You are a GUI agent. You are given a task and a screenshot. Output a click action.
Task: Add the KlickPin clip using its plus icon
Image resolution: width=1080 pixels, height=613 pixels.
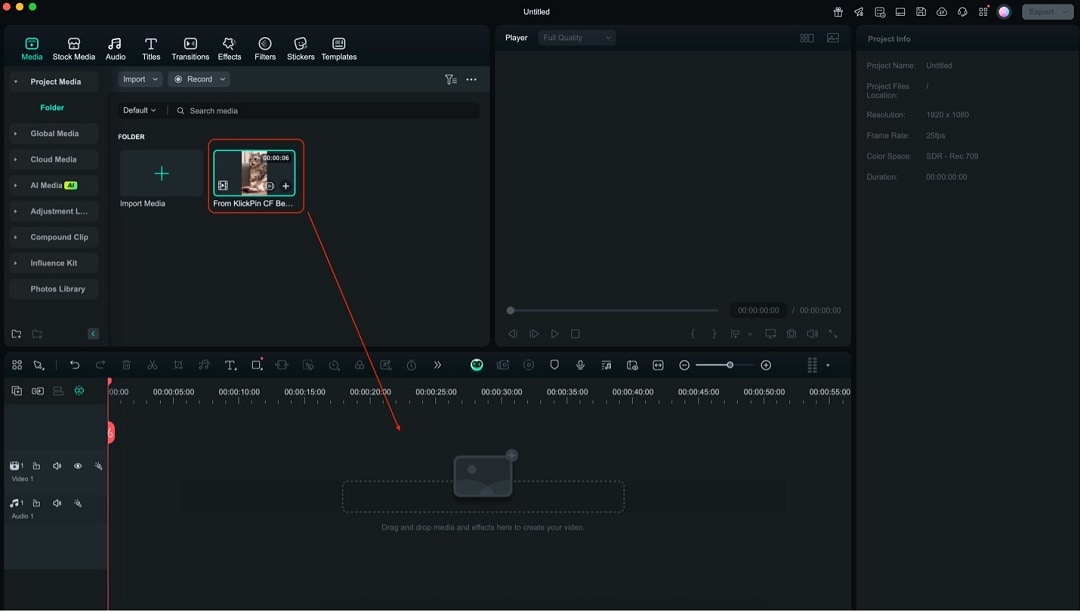click(x=286, y=186)
